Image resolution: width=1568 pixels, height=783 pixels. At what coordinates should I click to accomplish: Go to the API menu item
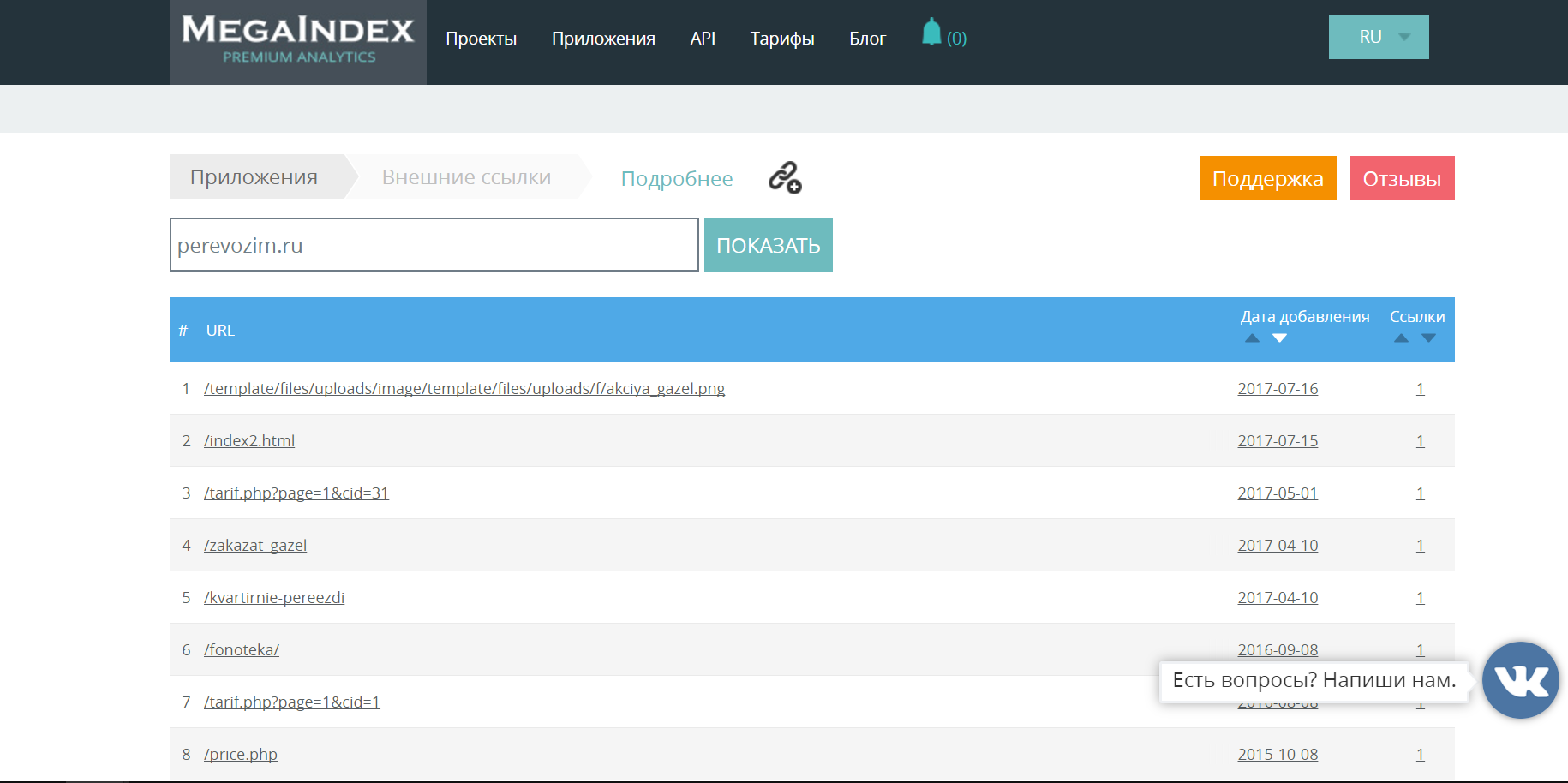[703, 39]
